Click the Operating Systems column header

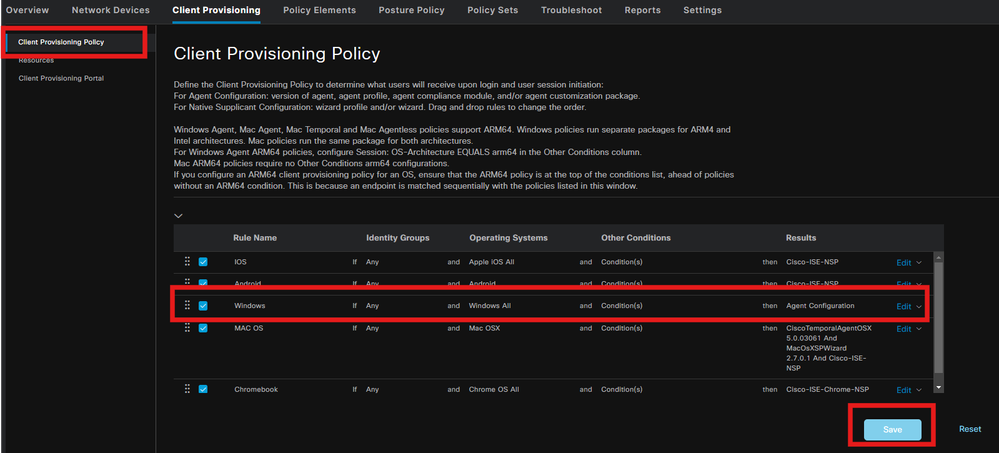tap(508, 238)
